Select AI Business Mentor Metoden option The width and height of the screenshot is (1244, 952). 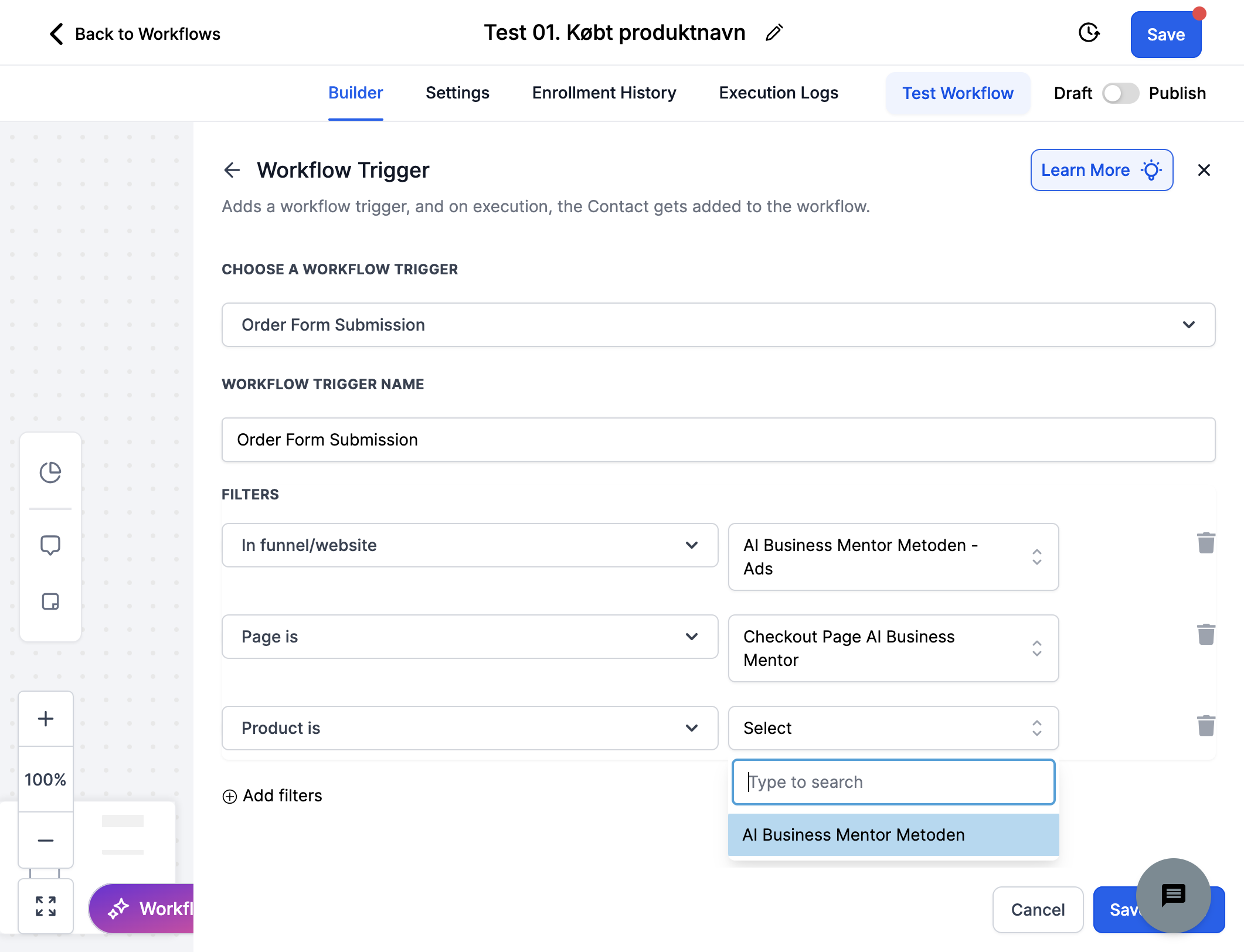893,835
